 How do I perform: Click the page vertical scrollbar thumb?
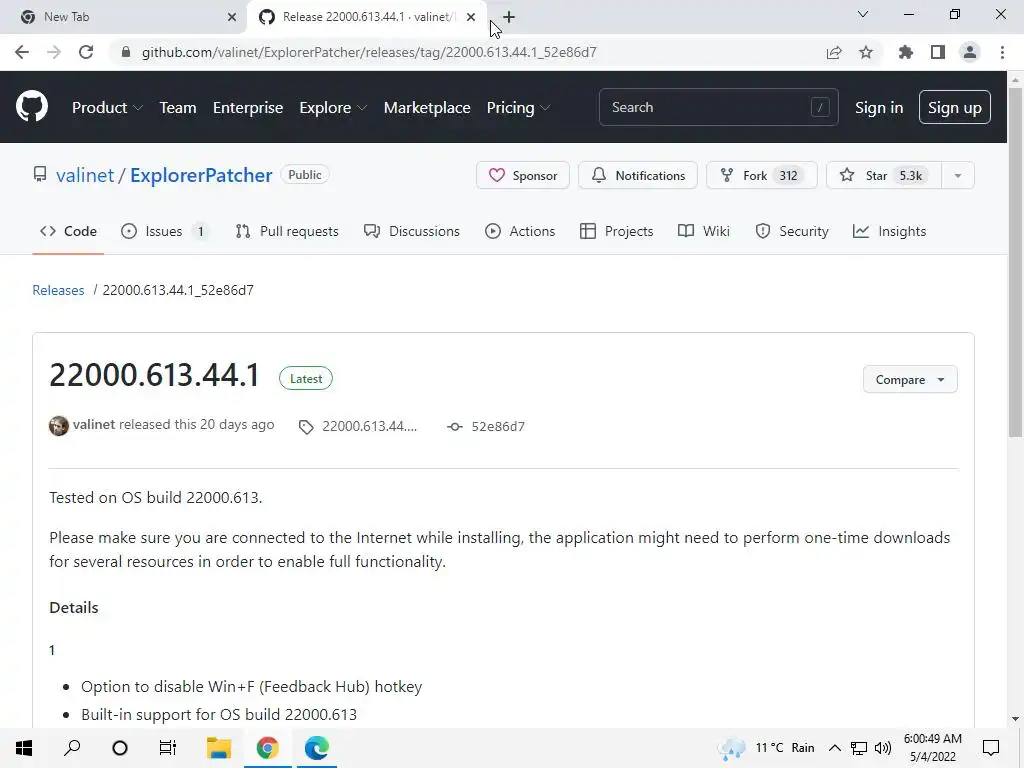point(1015,261)
